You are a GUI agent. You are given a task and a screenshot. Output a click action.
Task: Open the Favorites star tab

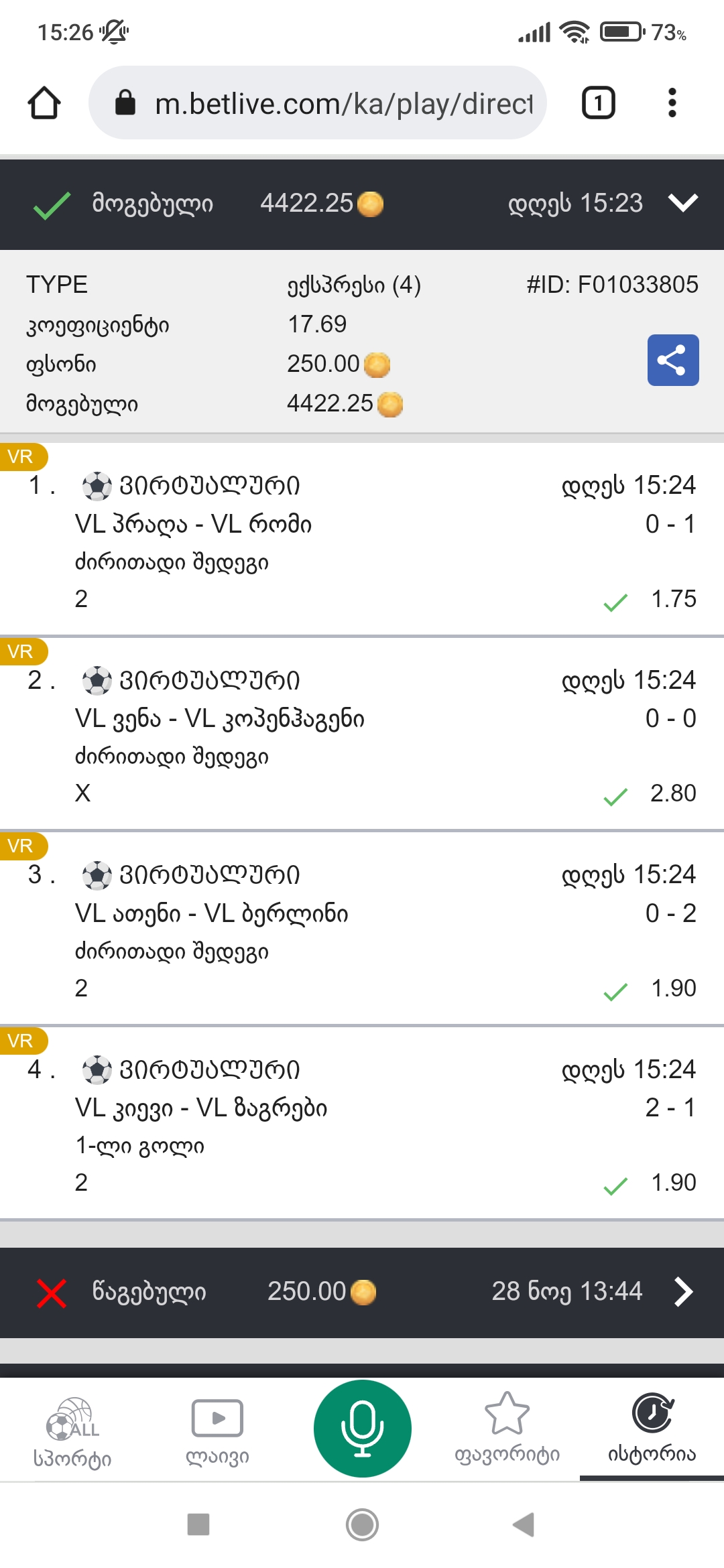pos(507,1428)
